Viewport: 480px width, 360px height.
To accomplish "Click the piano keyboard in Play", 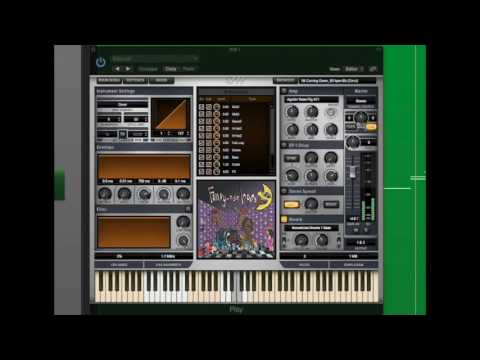I will [x=237, y=287].
